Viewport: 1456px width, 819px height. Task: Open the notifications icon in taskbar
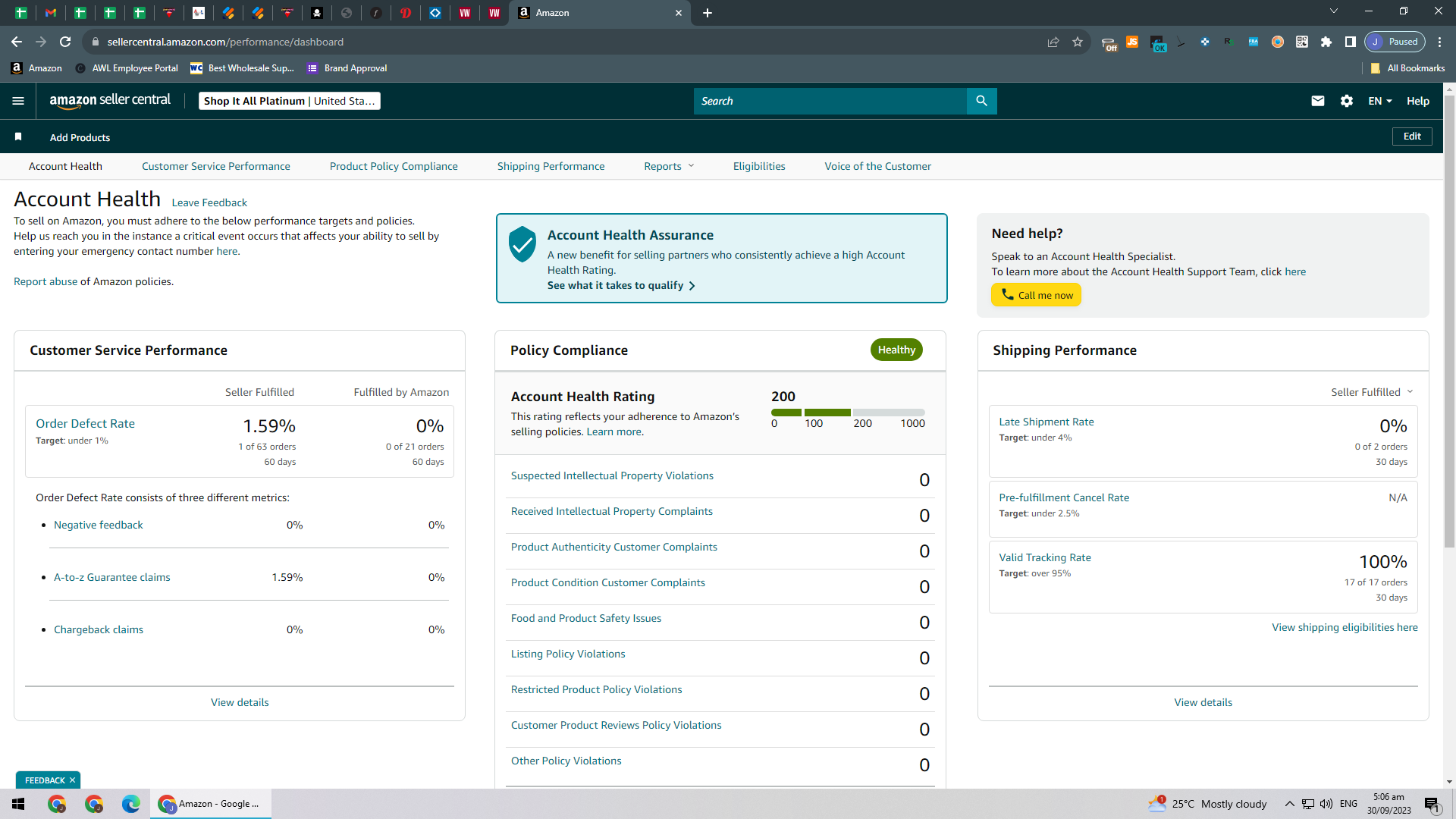tap(1432, 804)
